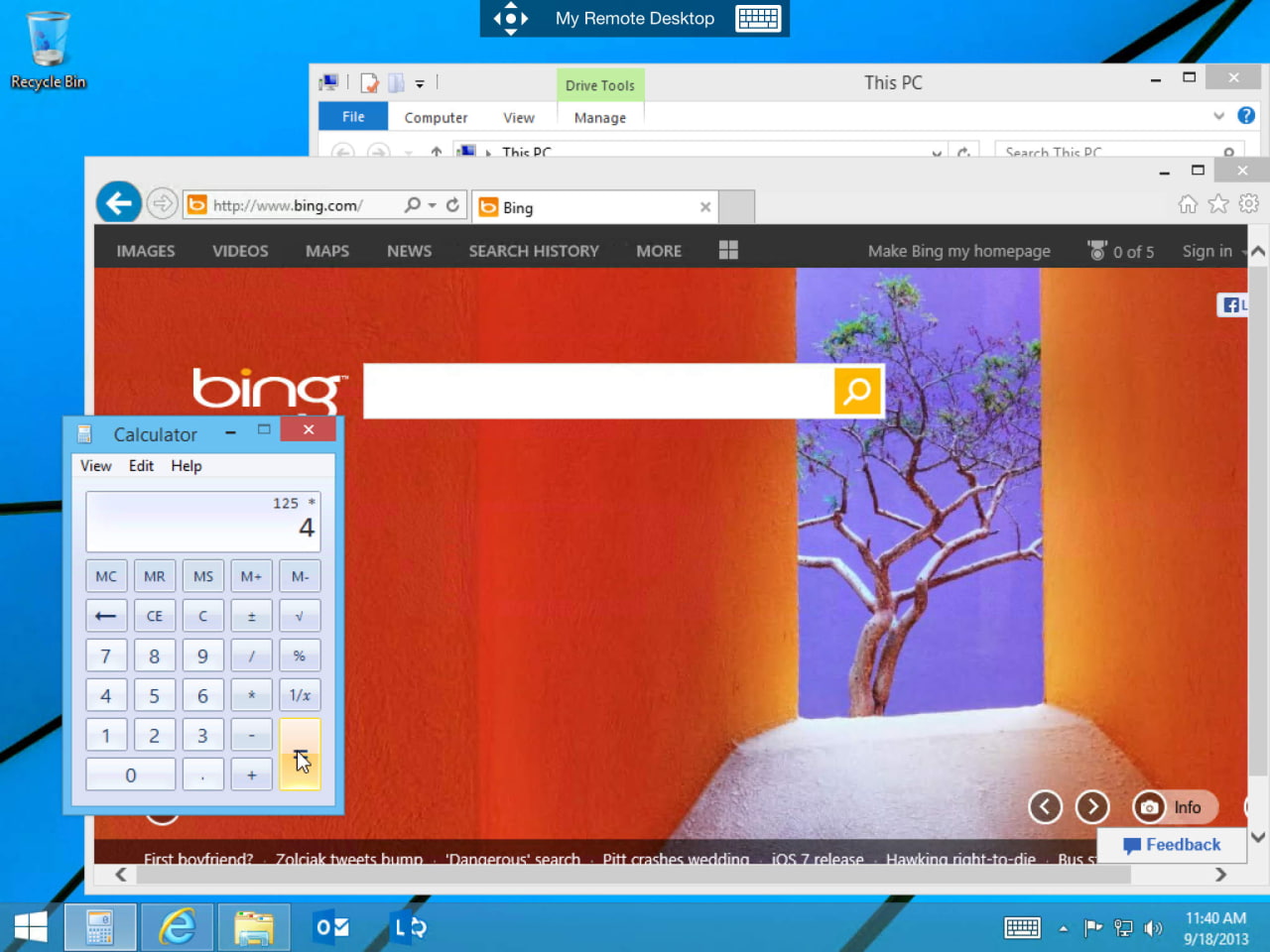The image size is (1270, 952).
Task: Show previous Bing background image
Action: pos(1045,807)
